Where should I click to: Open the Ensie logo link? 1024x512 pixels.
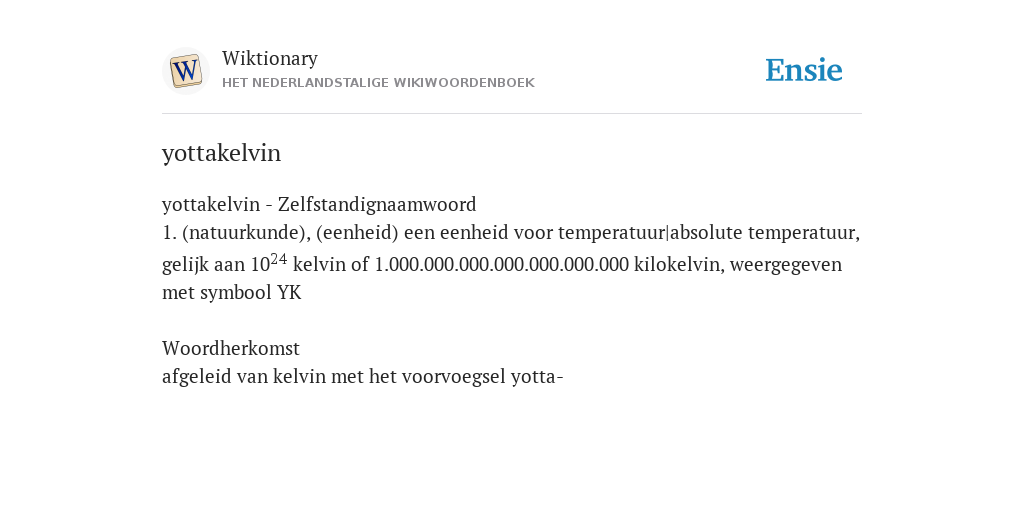(803, 71)
